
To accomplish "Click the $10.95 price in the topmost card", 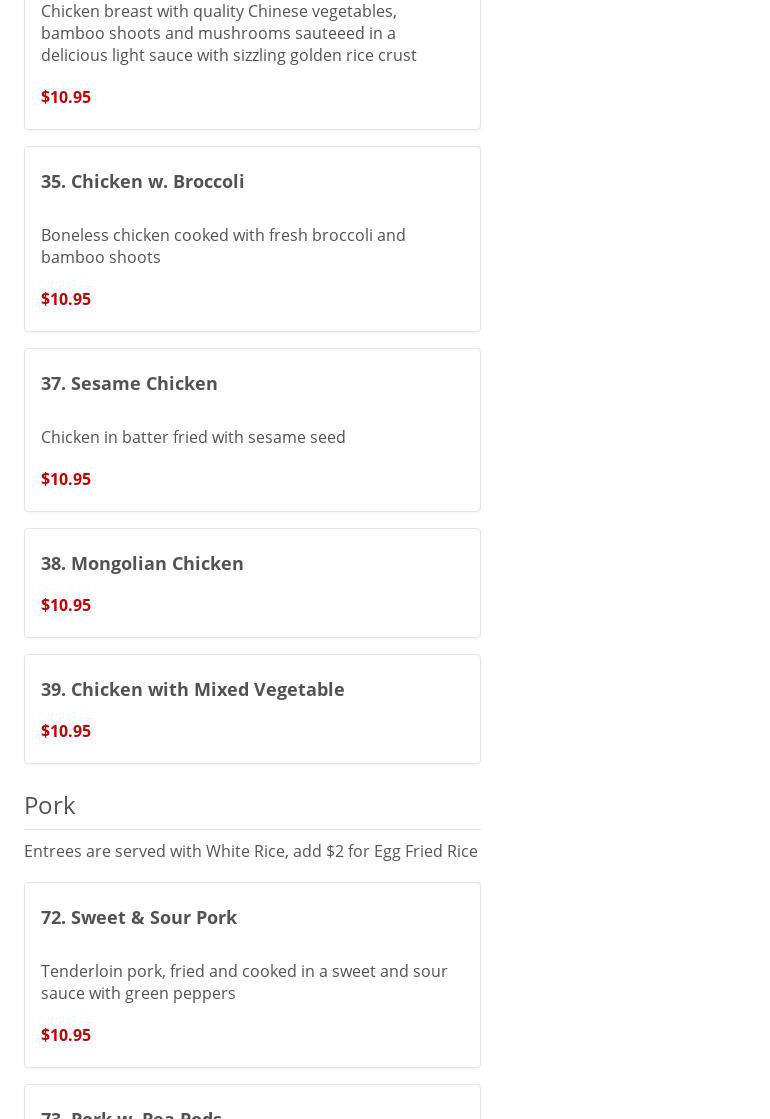I will (x=66, y=97).
